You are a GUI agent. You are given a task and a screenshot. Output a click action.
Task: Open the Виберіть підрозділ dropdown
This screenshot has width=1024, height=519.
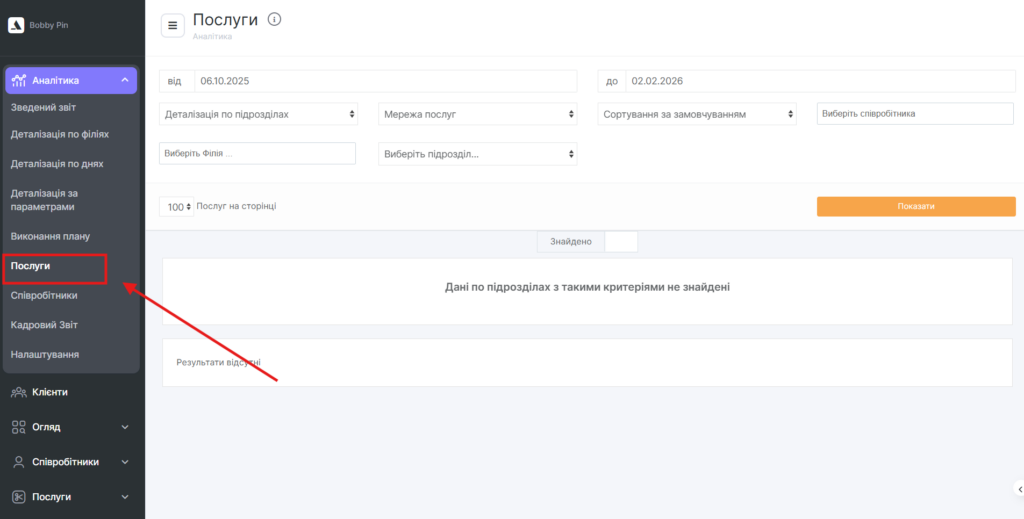[x=478, y=154]
